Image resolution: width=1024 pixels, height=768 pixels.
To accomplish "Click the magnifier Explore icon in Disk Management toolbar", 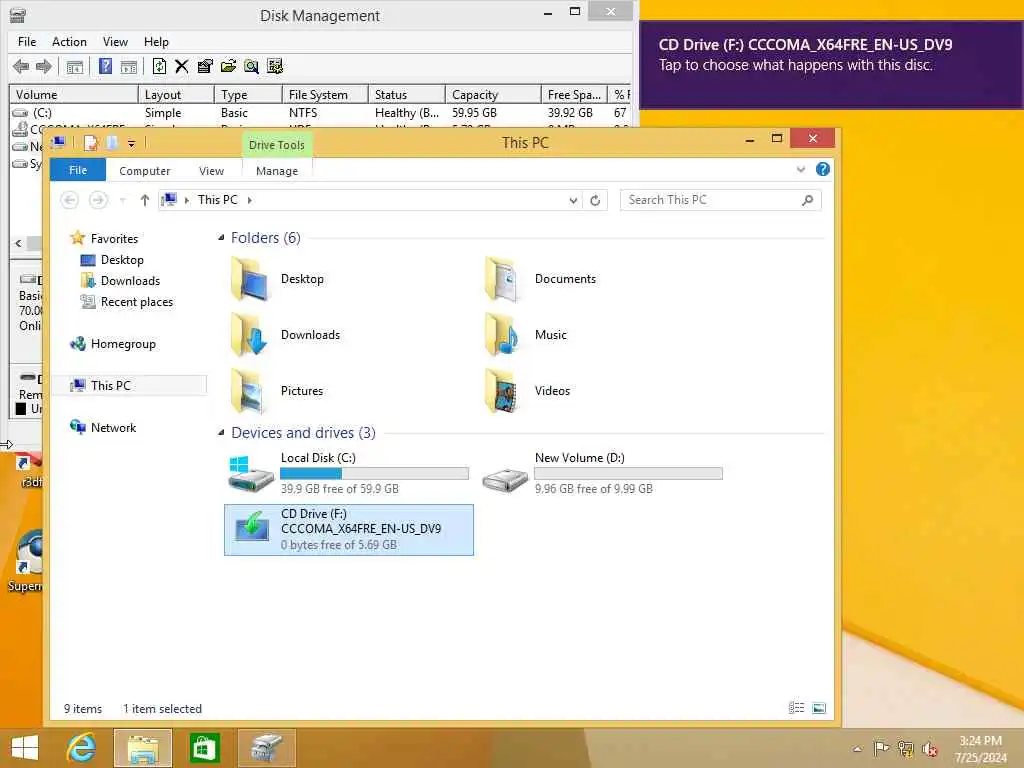I will [251, 66].
